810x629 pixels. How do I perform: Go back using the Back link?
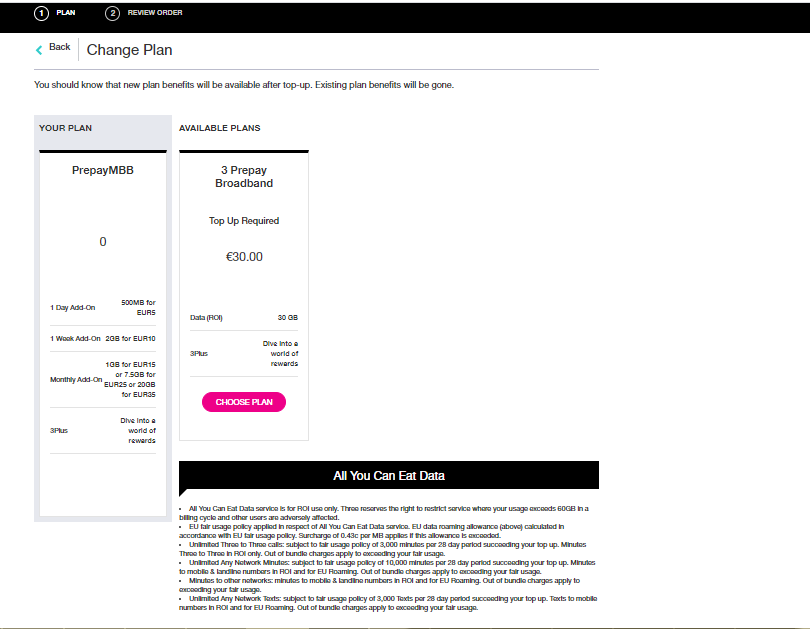(x=60, y=47)
